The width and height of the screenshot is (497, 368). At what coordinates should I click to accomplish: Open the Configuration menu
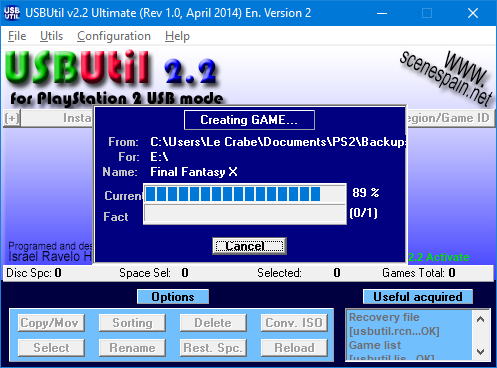coord(114,36)
